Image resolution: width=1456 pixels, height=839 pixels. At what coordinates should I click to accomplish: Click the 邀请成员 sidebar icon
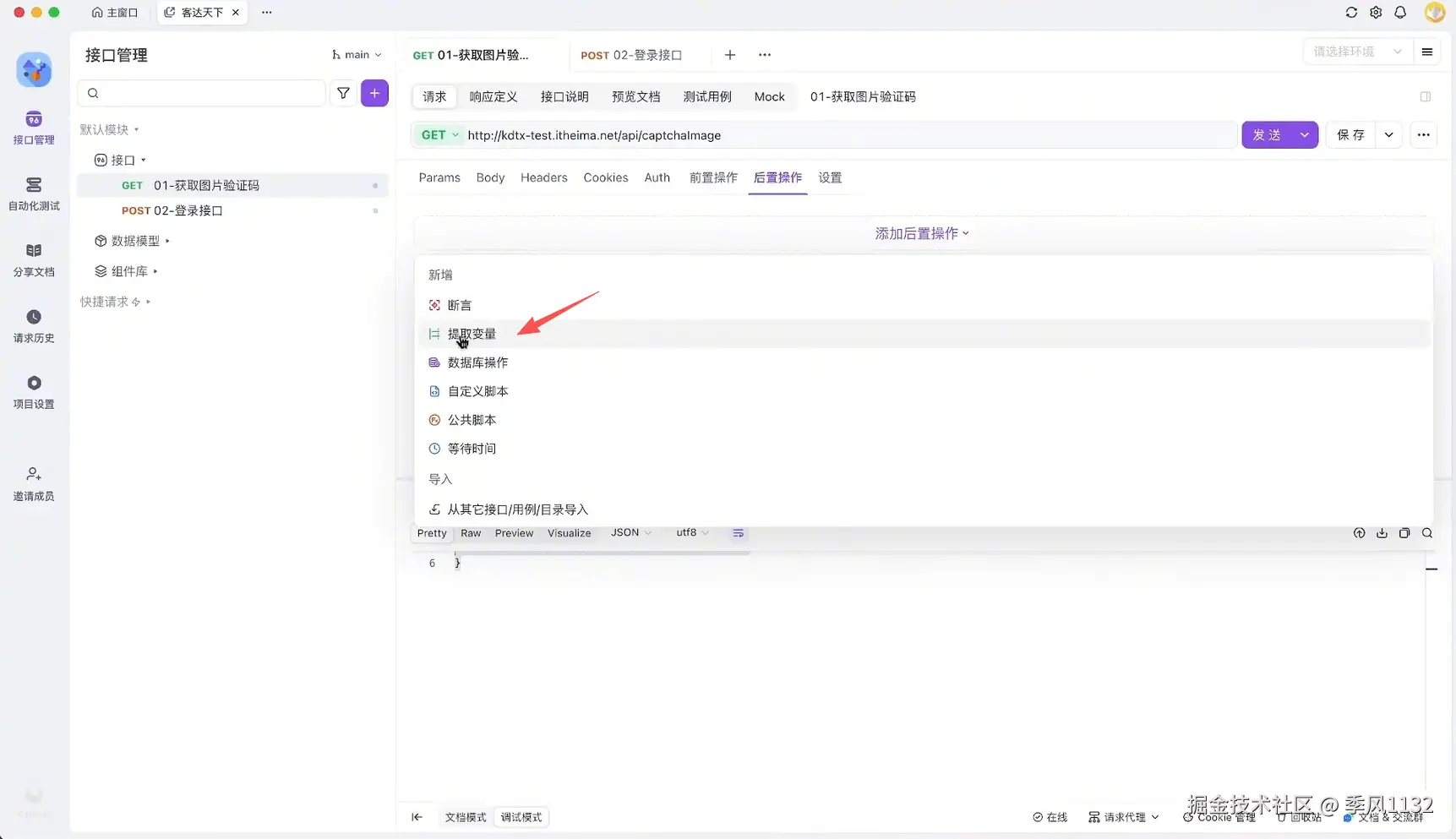coord(33,482)
